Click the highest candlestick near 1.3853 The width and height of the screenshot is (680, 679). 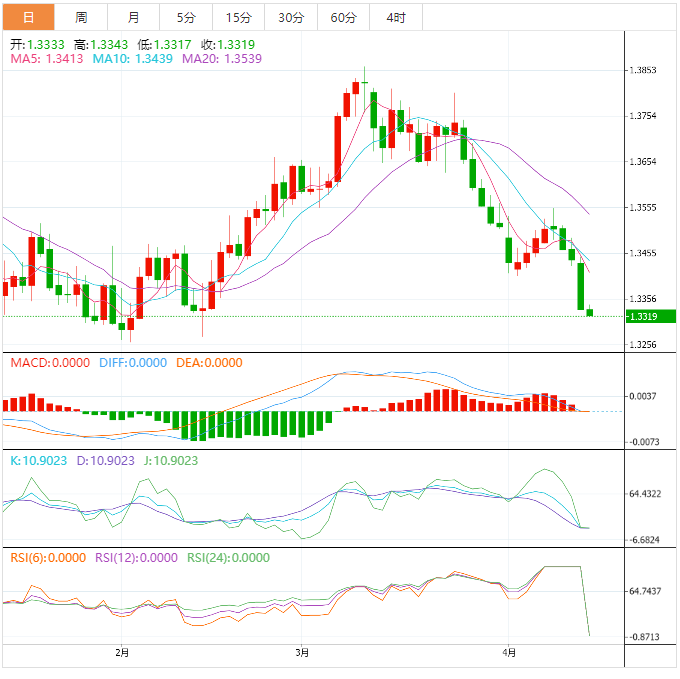(365, 82)
